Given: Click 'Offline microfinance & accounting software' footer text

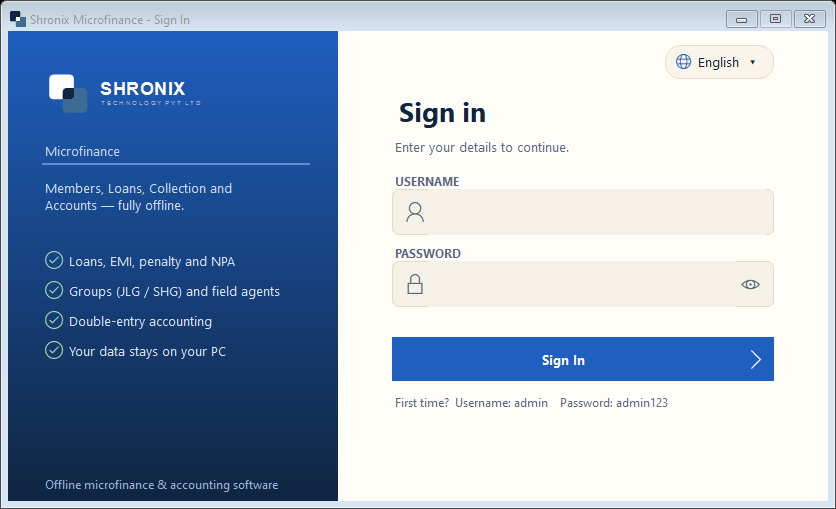Looking at the screenshot, I should click(x=162, y=485).
